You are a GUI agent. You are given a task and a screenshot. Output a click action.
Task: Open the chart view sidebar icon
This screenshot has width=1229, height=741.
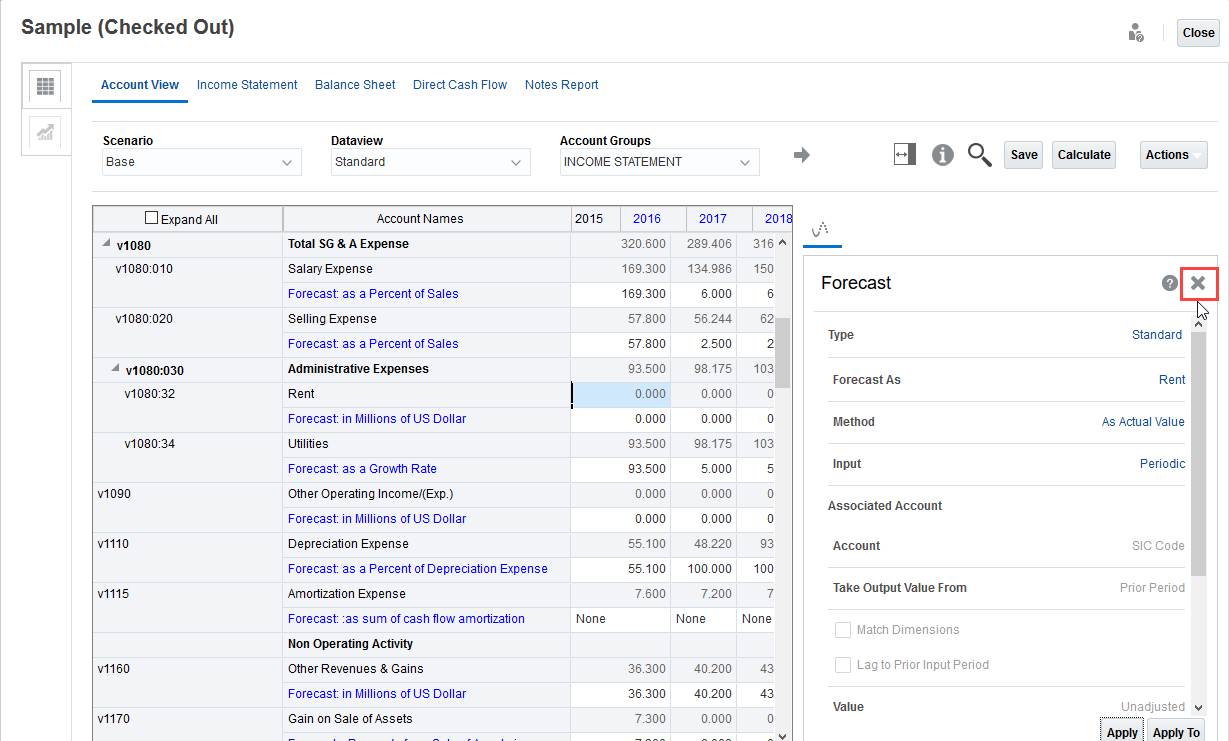(45, 132)
